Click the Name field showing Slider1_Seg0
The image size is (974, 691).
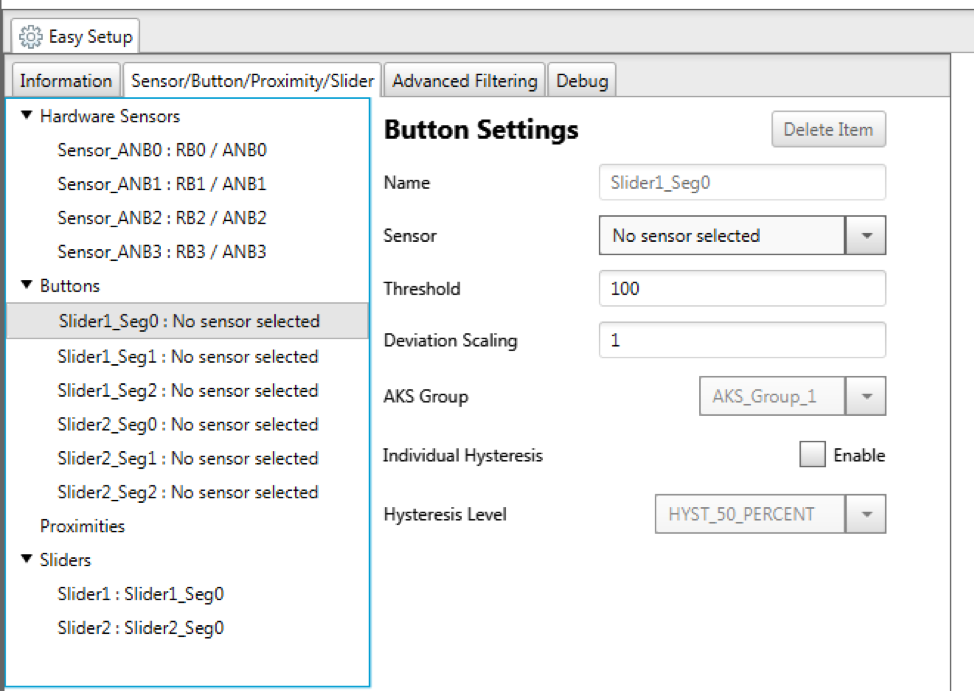click(742, 182)
